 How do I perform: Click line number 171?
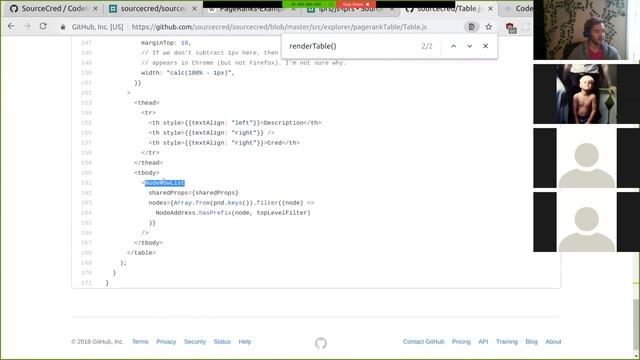click(x=87, y=283)
